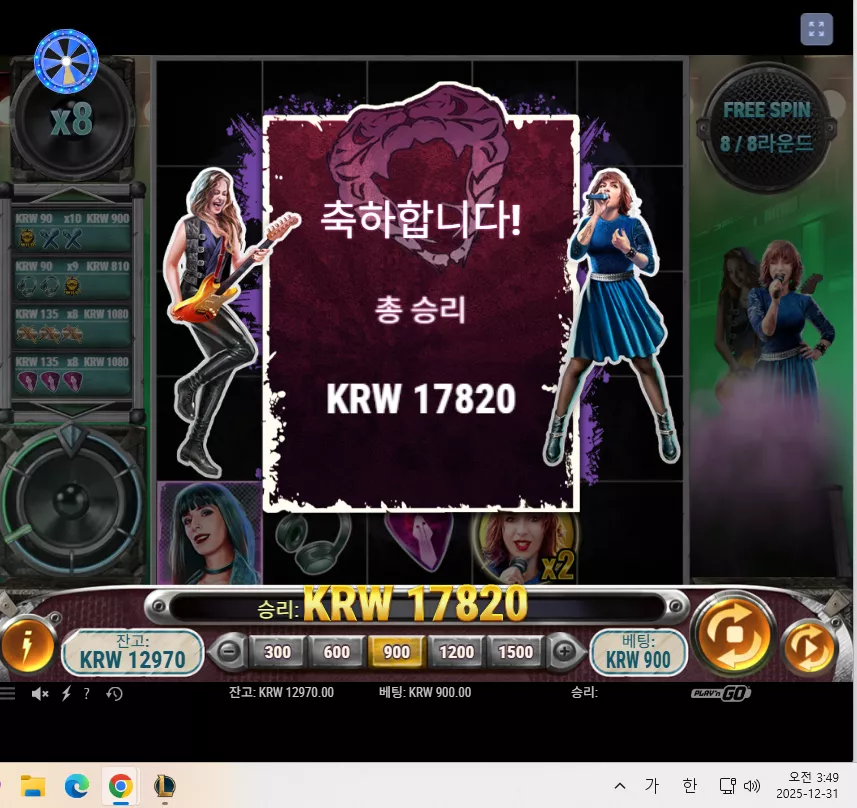Screen dimensions: 857x808
Task: Toggle fullscreen mode icon
Action: click(817, 29)
